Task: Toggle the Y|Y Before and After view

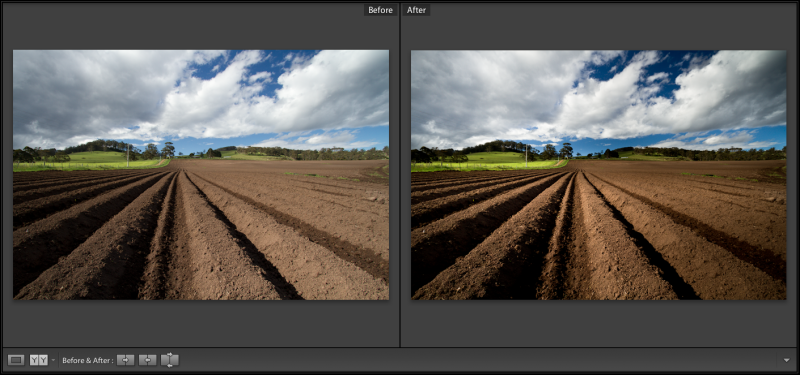Action: point(39,360)
